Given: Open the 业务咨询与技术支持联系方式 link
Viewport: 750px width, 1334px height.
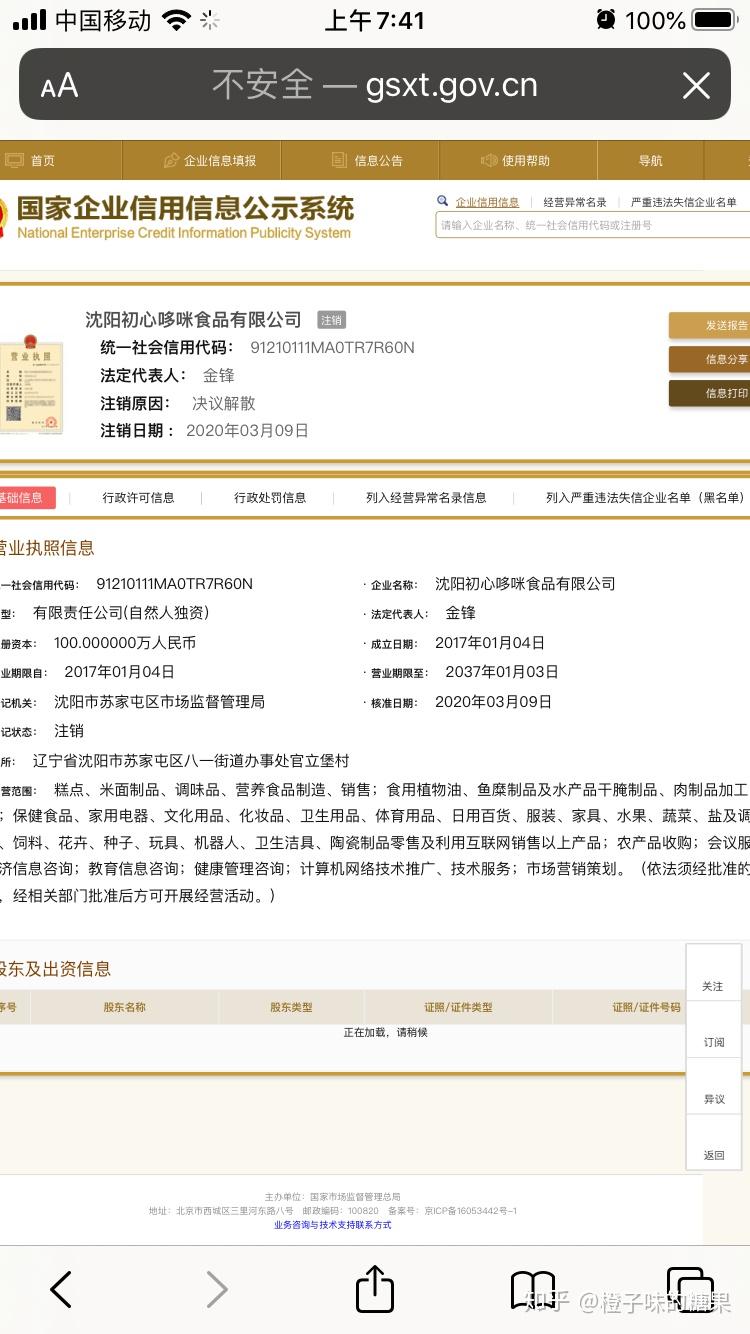Looking at the screenshot, I should [333, 1224].
